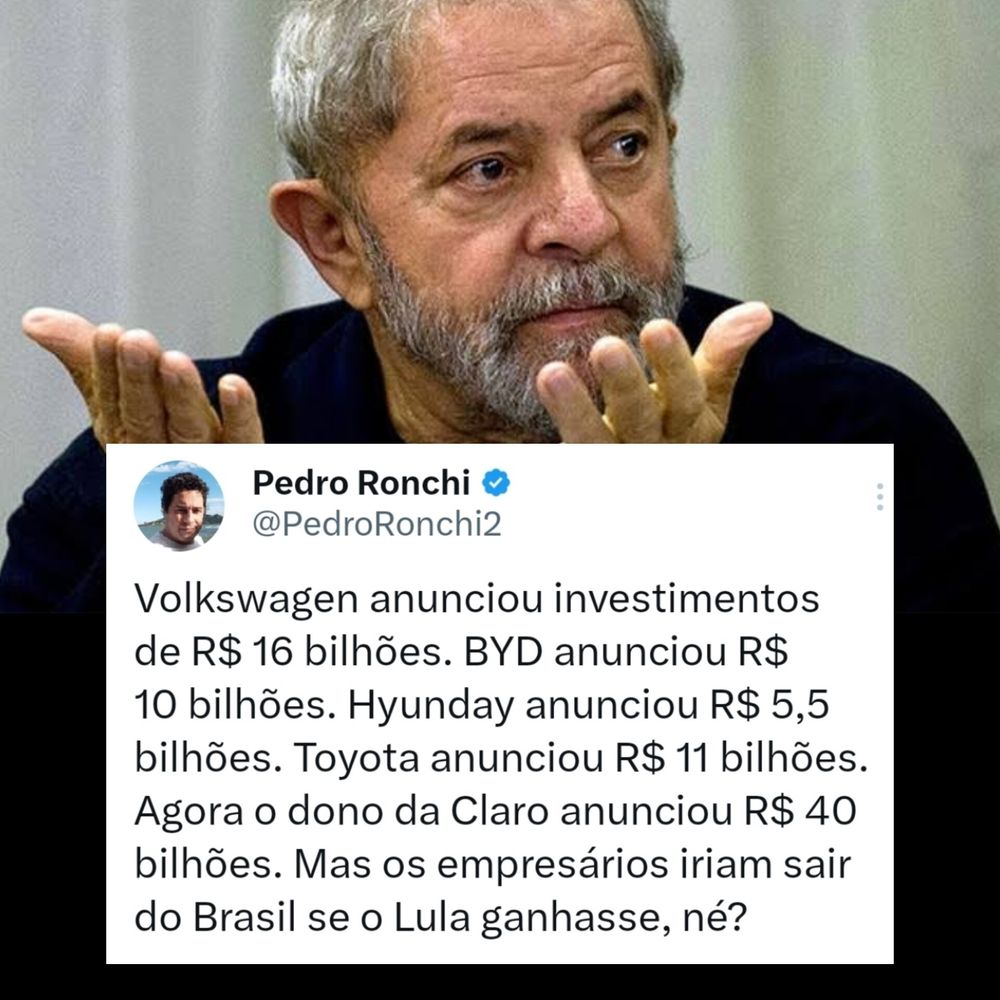Click the Pedro Ronchi display name
The image size is (1000, 1000).
tap(361, 482)
